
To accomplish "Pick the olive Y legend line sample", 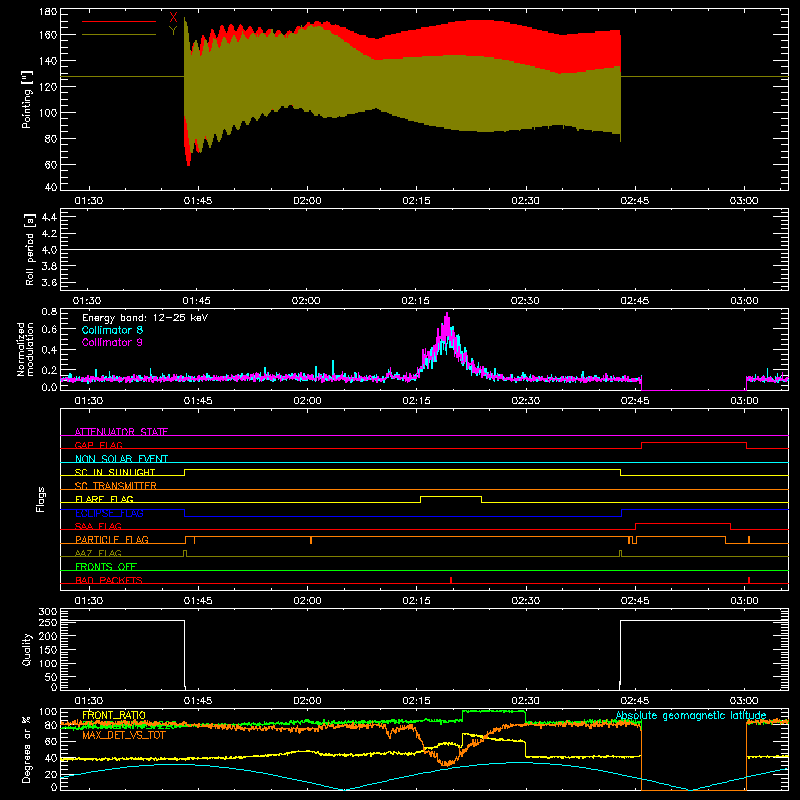I will (119, 35).
